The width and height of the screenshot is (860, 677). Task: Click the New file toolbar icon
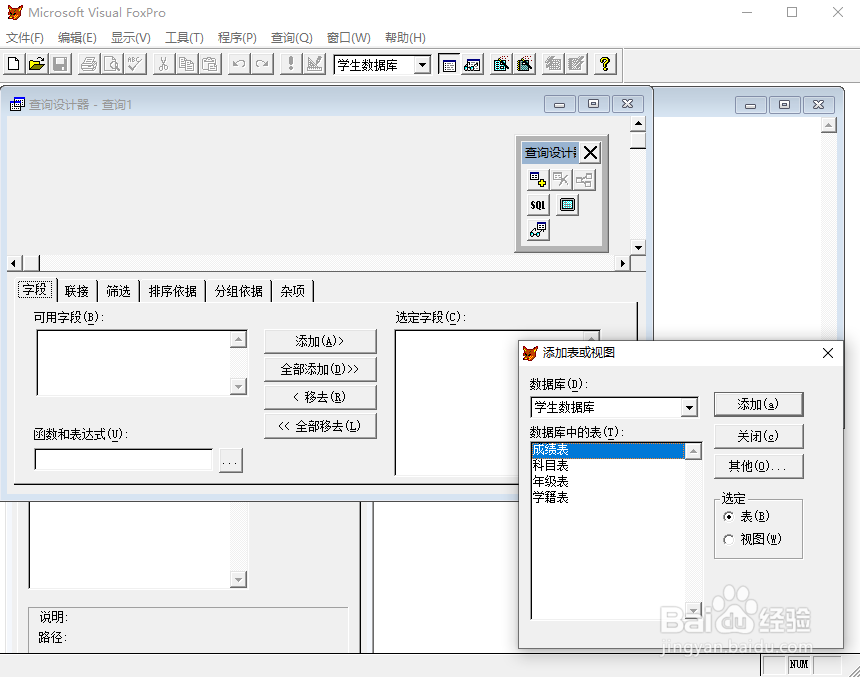click(x=14, y=64)
